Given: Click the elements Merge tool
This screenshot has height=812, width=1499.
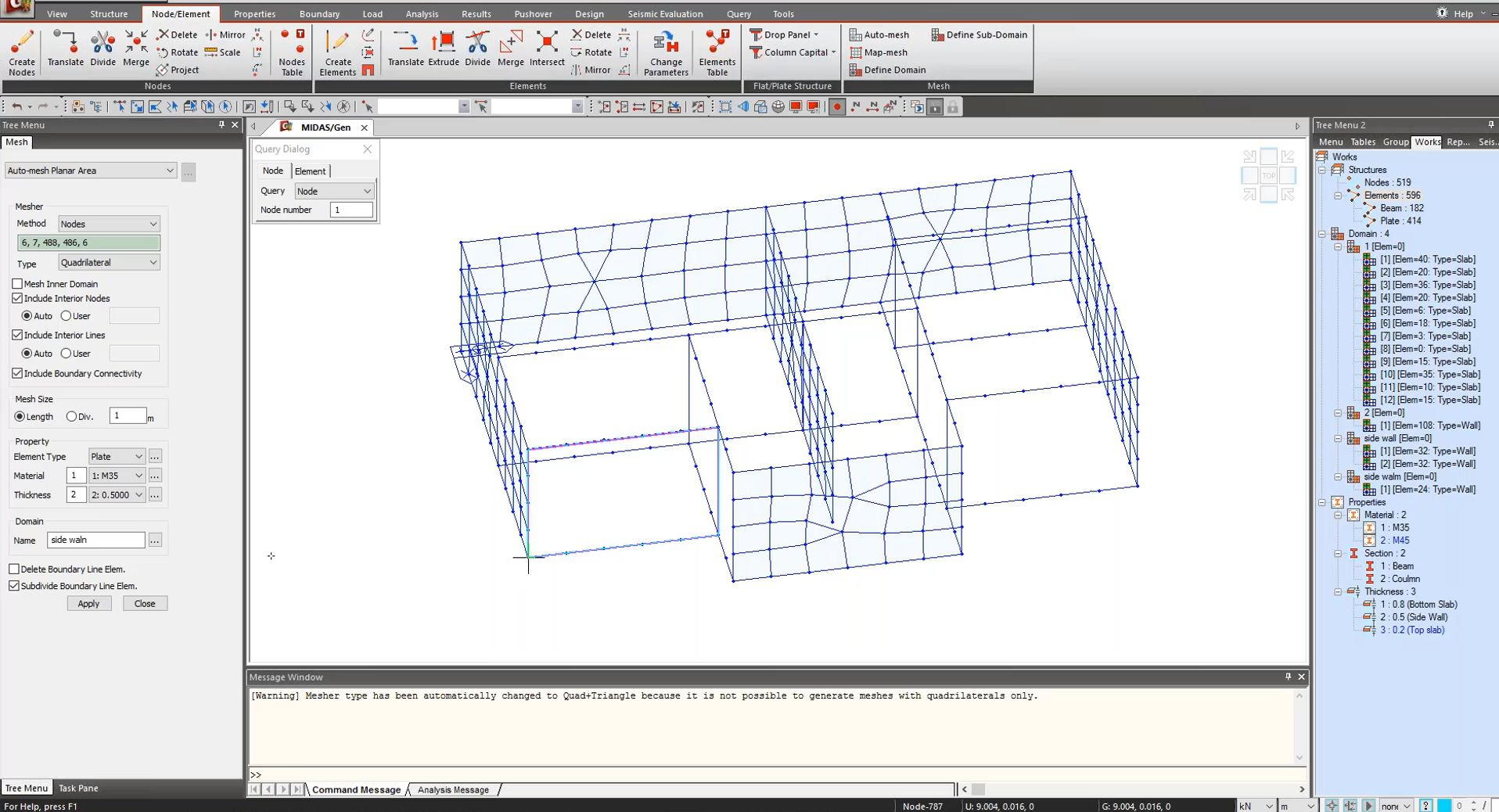Looking at the screenshot, I should tap(511, 49).
